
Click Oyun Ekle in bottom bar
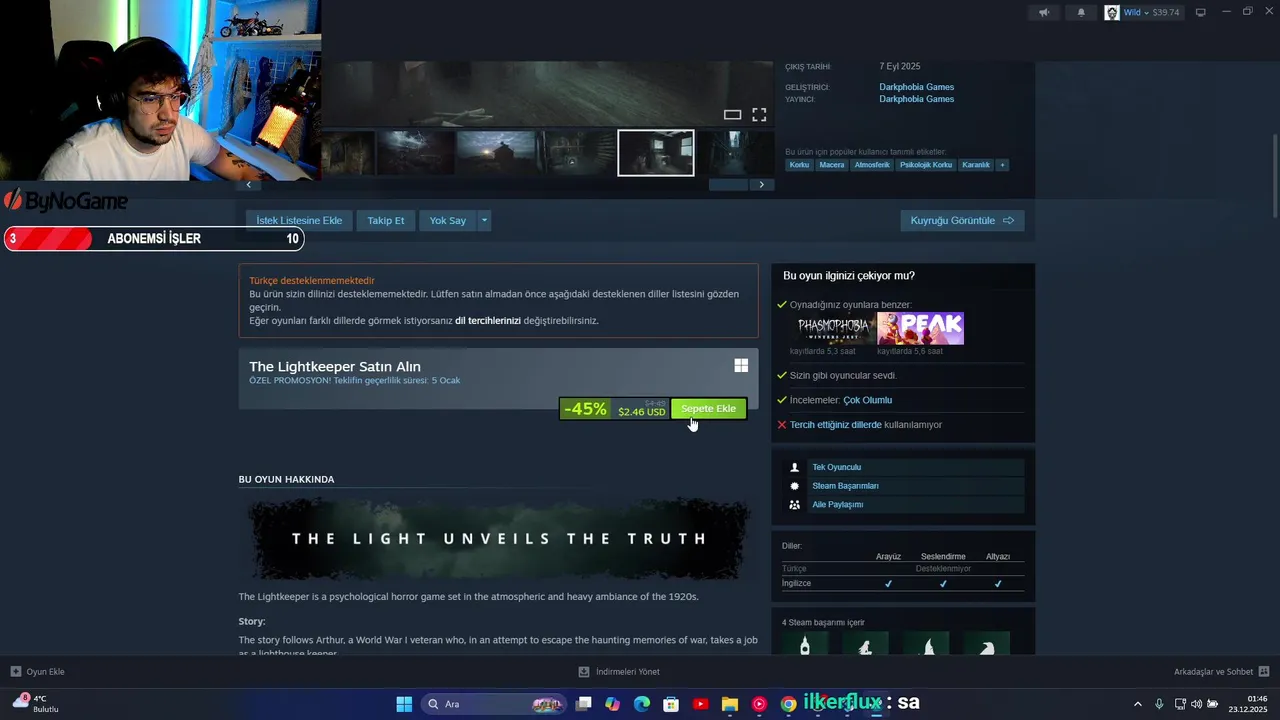(x=38, y=672)
